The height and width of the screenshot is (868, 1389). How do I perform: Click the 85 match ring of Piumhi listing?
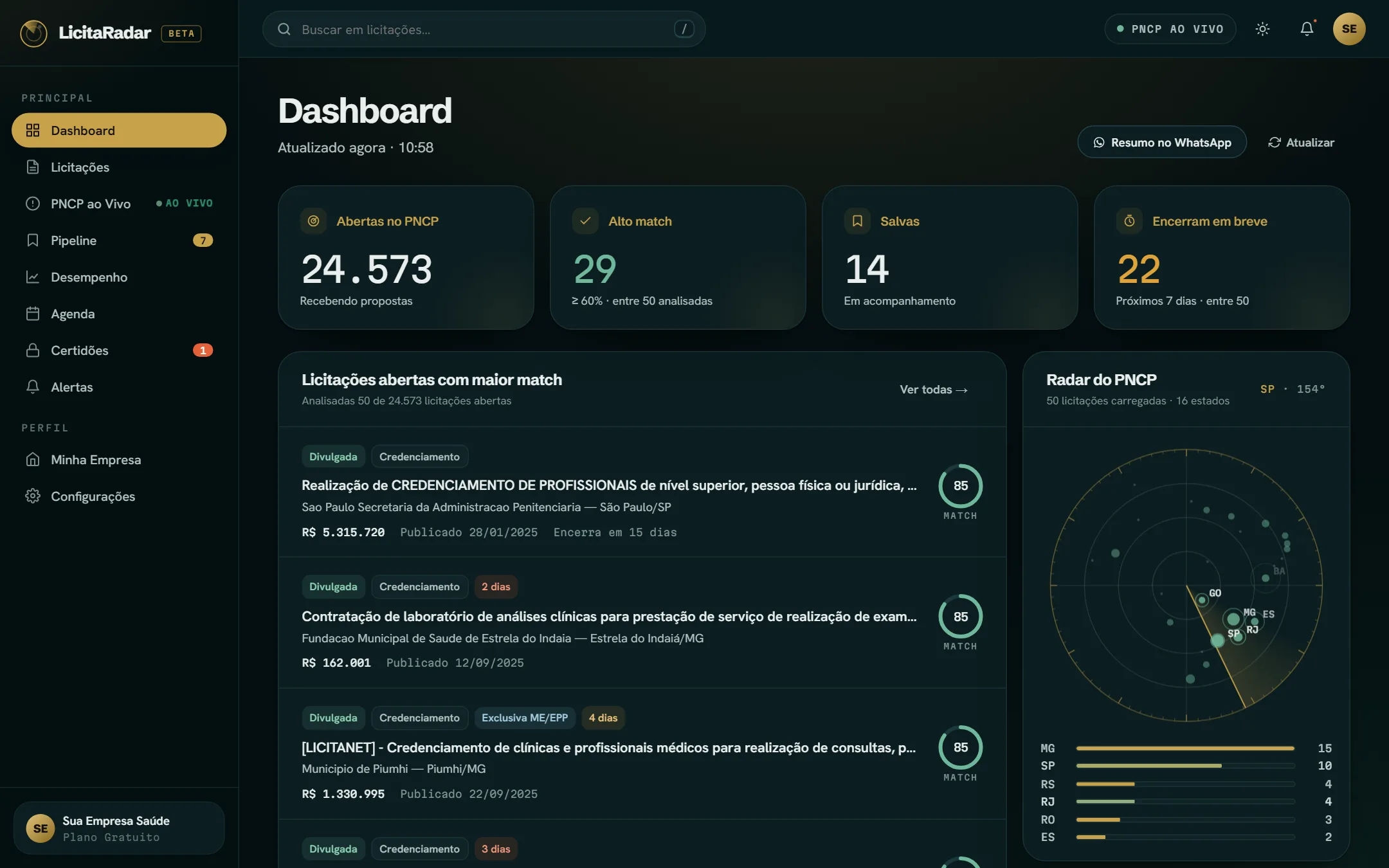point(961,747)
